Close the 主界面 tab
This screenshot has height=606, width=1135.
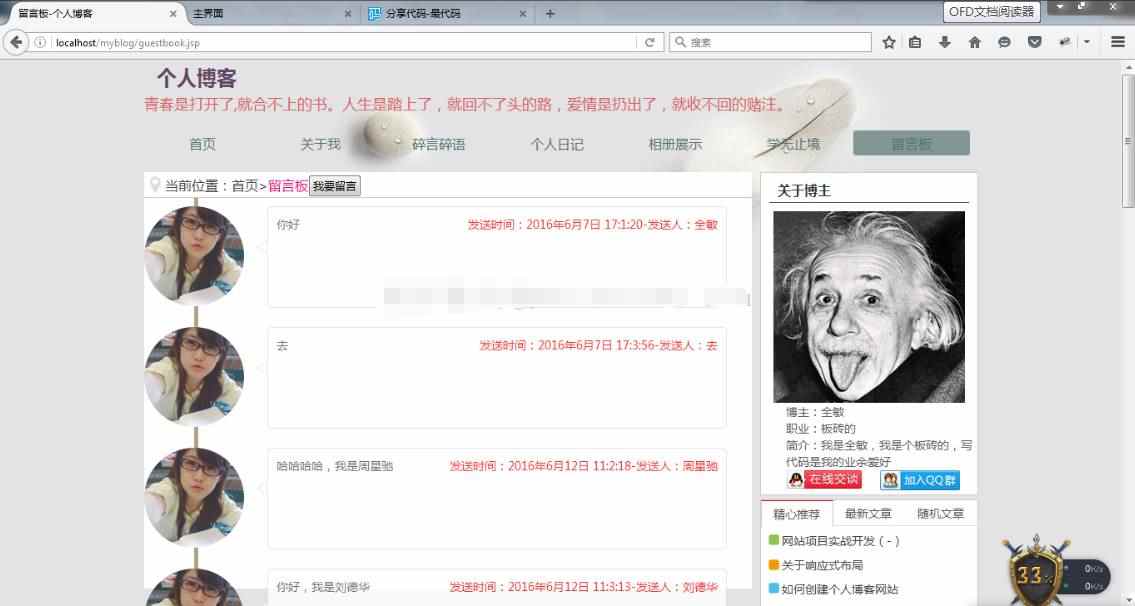point(347,14)
